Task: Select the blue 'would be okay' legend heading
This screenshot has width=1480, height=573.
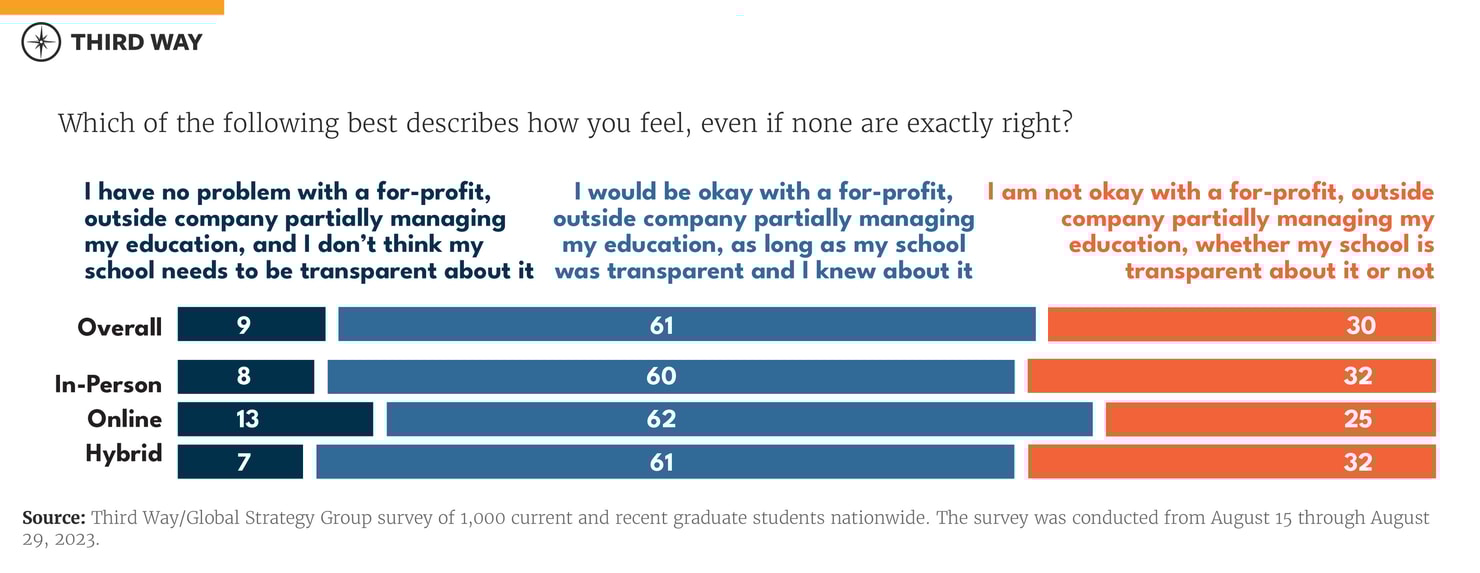Action: click(763, 231)
